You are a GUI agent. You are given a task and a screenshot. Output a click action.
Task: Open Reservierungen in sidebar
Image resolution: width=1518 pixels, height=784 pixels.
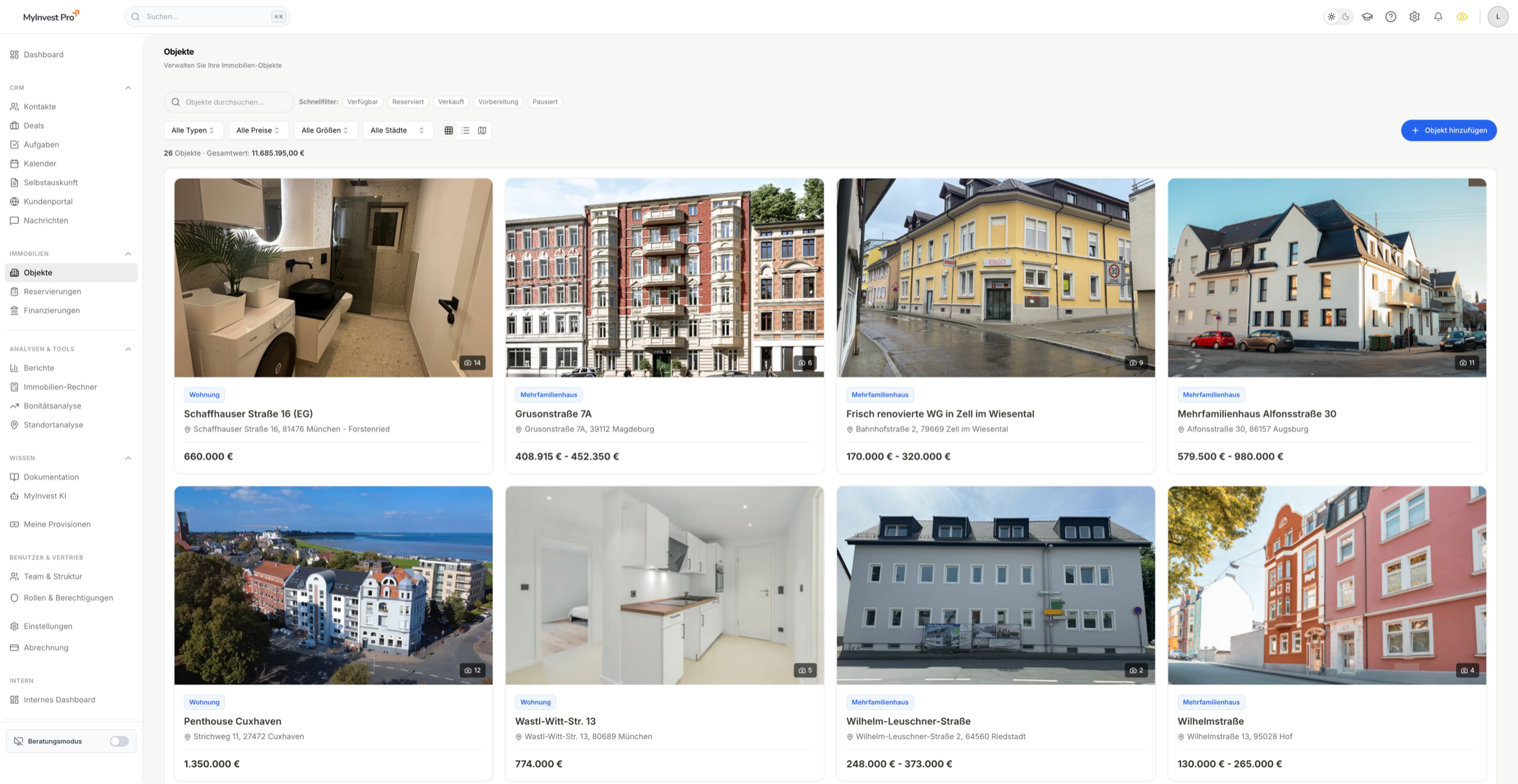52,291
